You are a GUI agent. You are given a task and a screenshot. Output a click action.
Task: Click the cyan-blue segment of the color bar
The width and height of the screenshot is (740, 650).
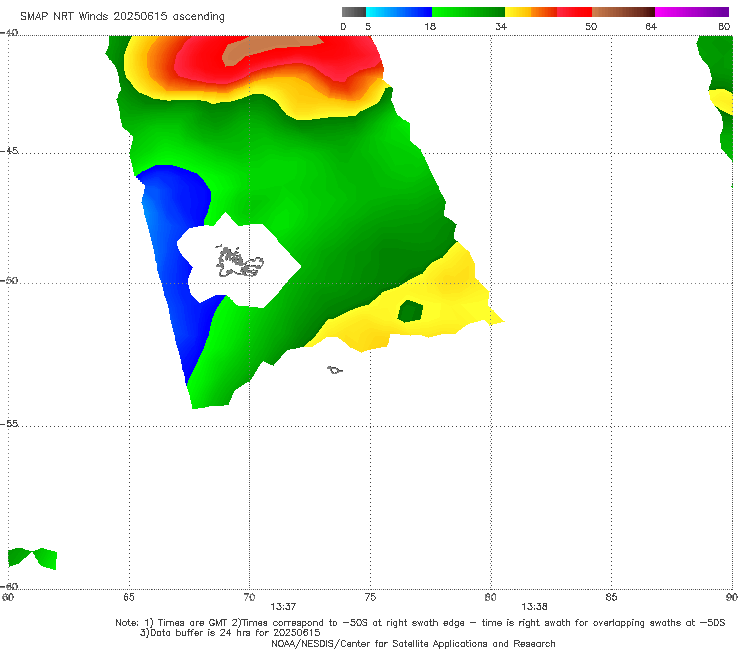[399, 12]
